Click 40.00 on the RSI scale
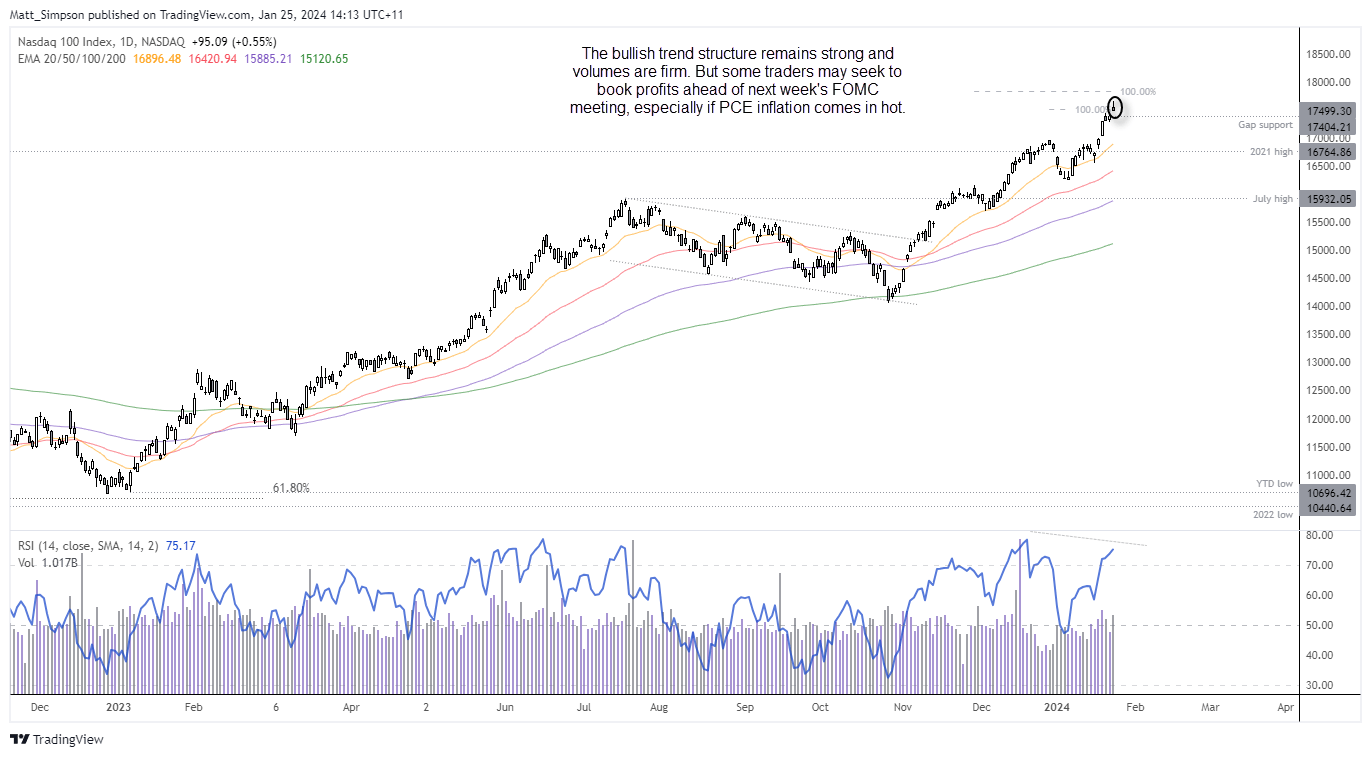The image size is (1371, 757). point(1322,656)
